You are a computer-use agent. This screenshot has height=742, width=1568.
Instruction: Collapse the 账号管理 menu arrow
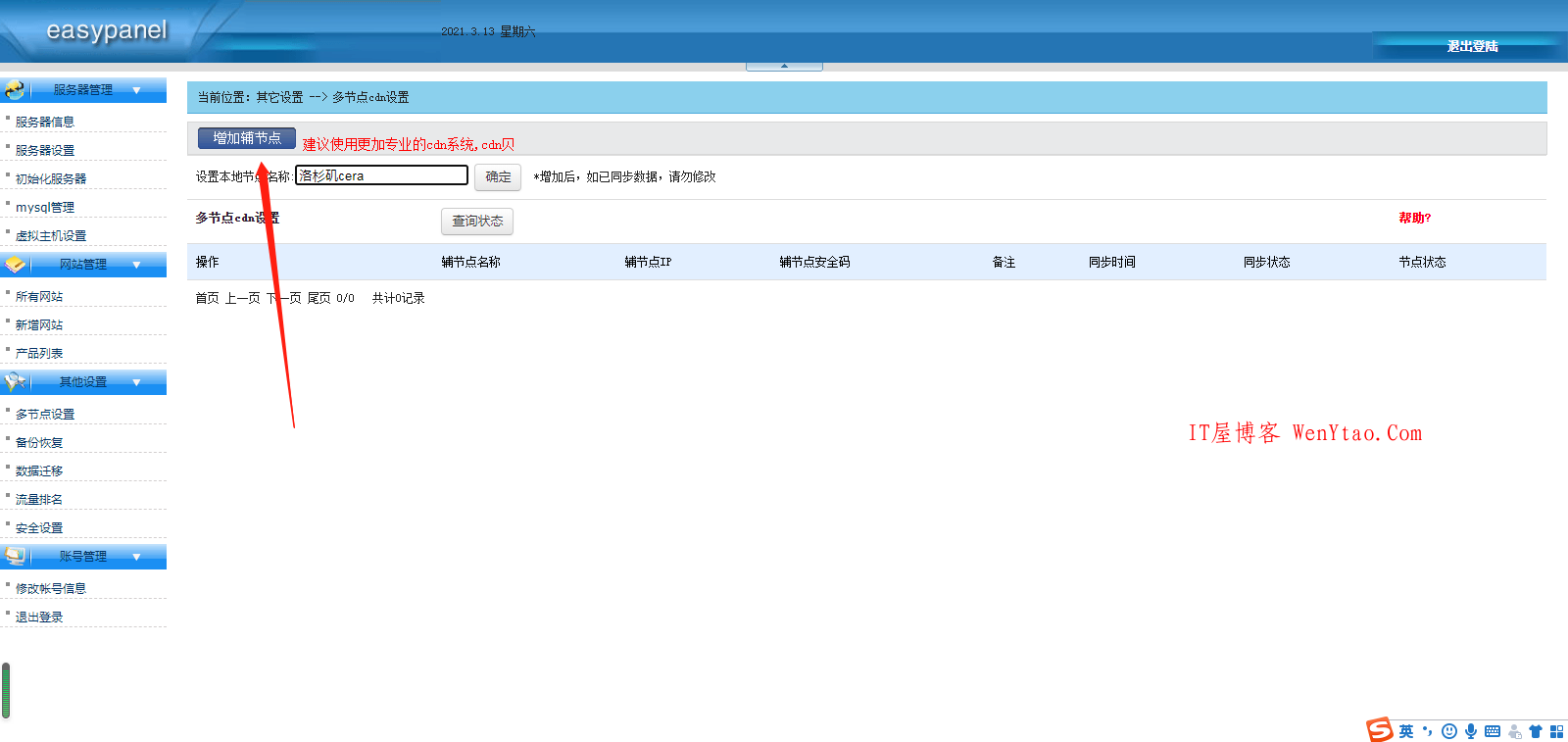pyautogui.click(x=136, y=557)
